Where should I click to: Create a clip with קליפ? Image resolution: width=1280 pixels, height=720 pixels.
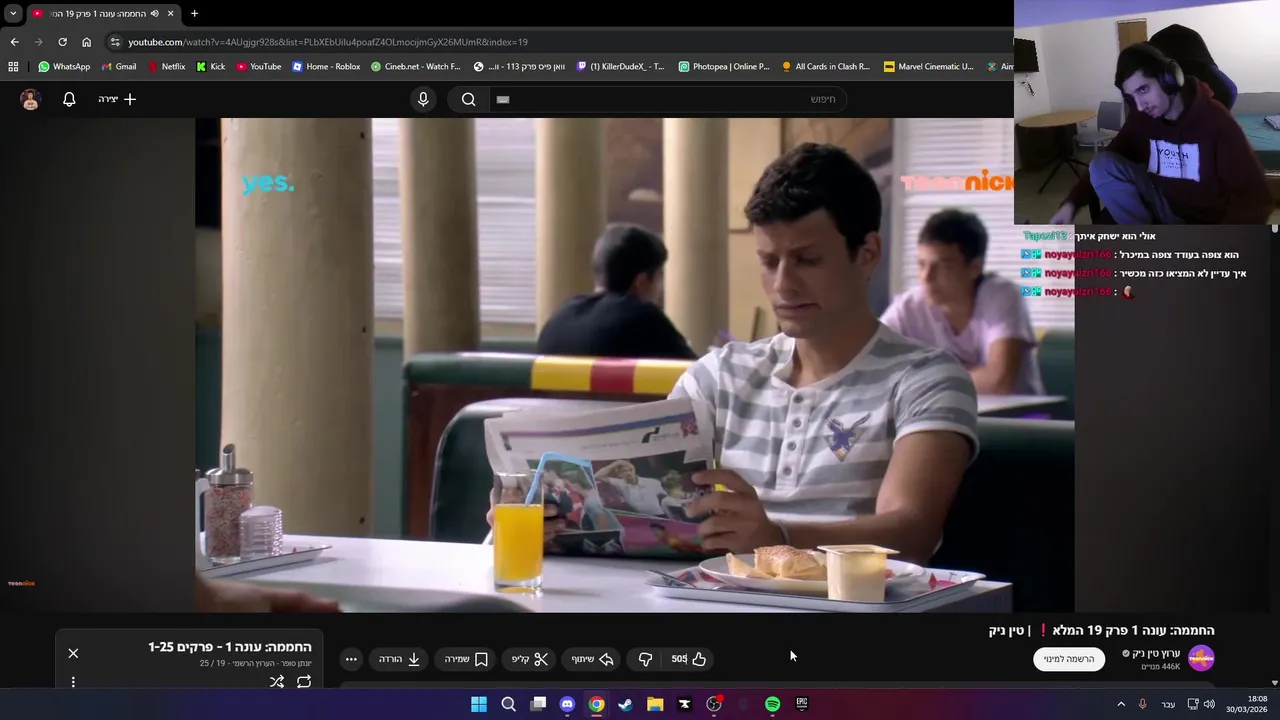530,659
